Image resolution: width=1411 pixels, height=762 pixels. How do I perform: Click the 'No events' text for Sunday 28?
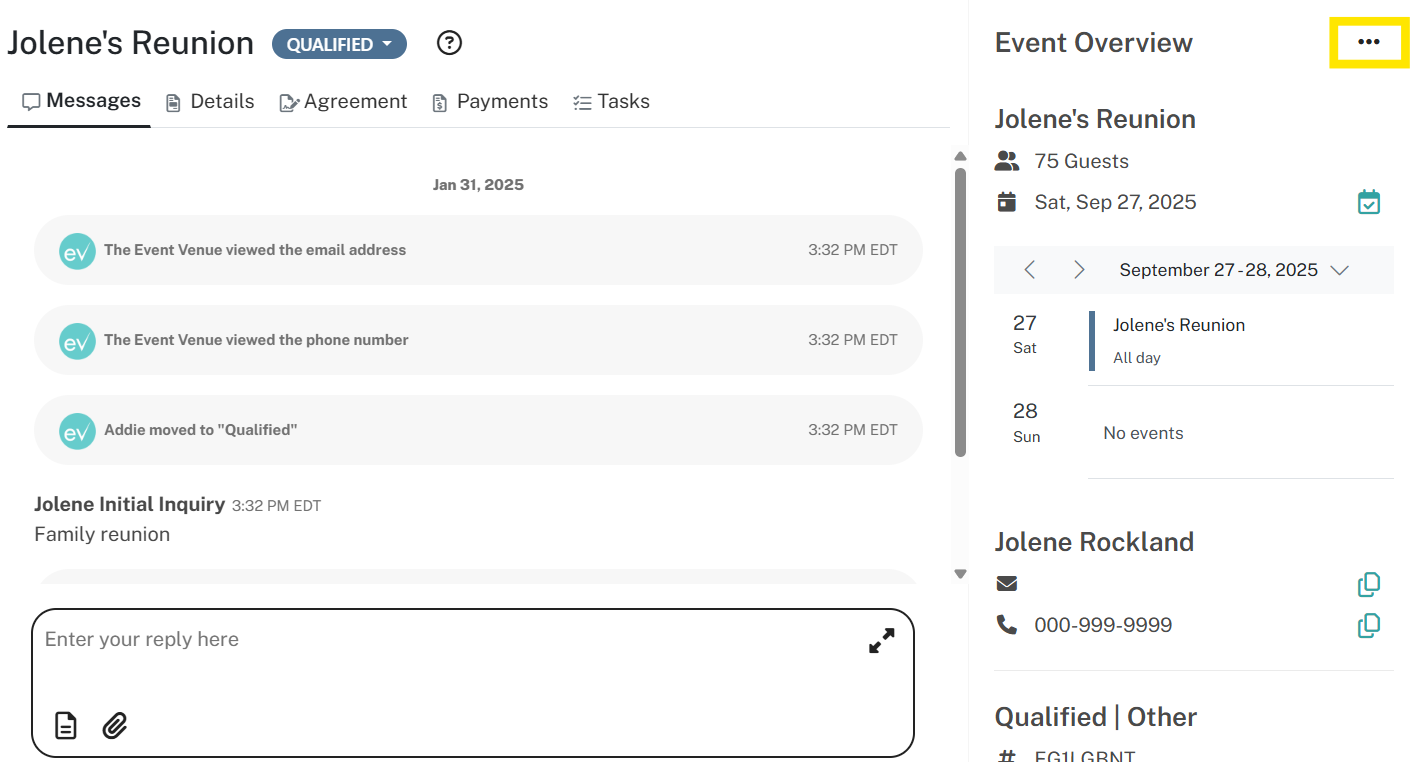point(1143,433)
